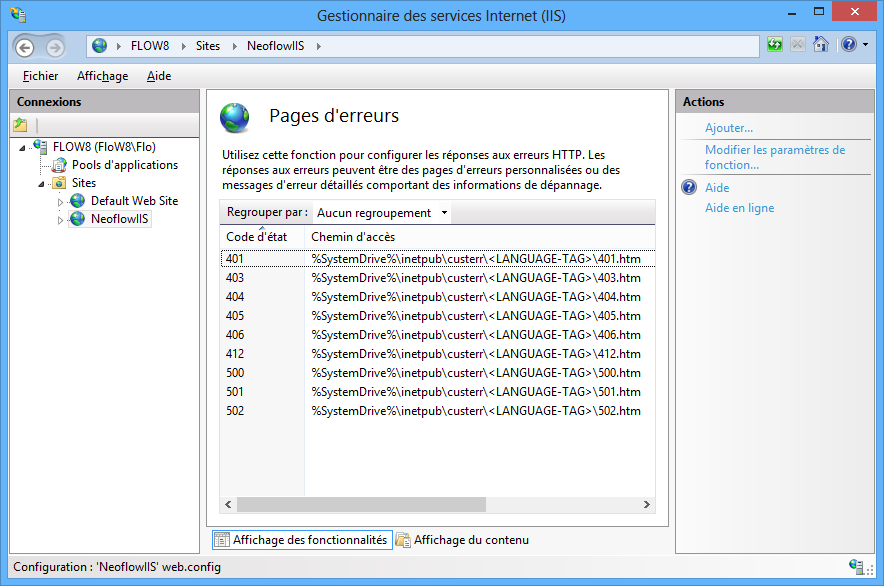Switch to Affichage du contenu tab
The width and height of the screenshot is (884, 586).
point(470,540)
